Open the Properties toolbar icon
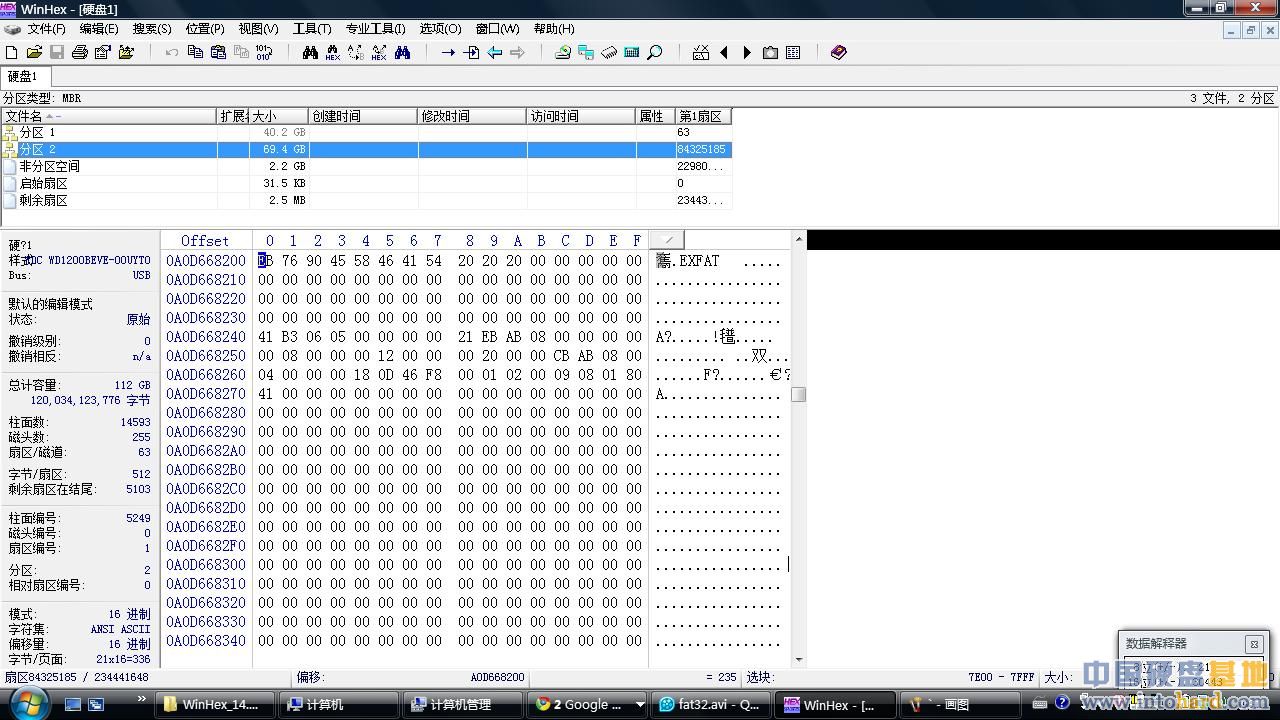1280x720 pixels. point(103,52)
